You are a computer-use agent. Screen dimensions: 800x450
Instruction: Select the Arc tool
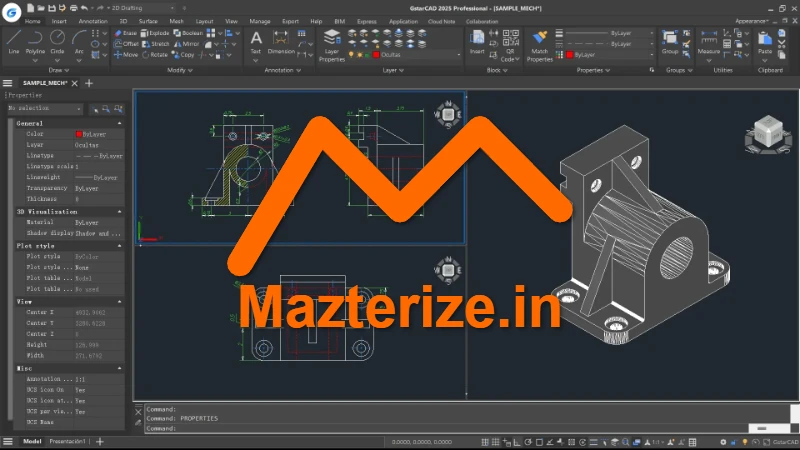(79, 42)
